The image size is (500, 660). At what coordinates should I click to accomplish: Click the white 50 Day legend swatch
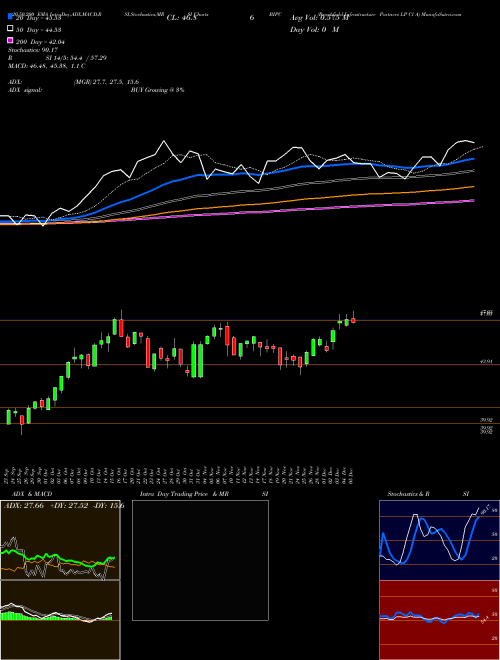pyautogui.click(x=10, y=29)
